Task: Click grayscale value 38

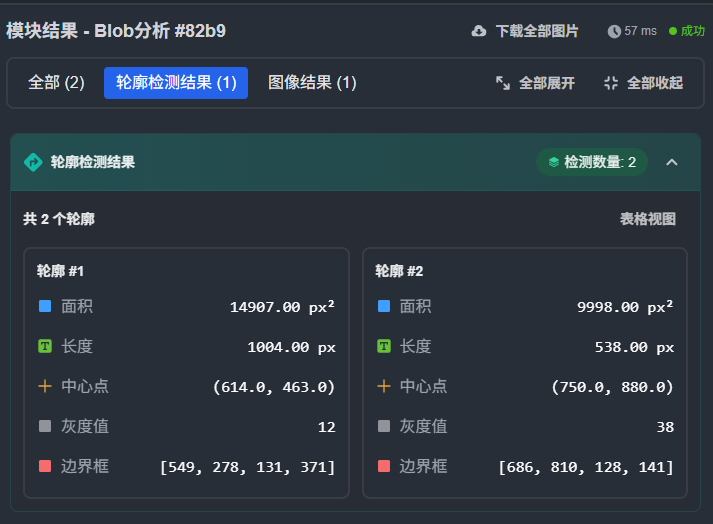Action: (x=665, y=427)
